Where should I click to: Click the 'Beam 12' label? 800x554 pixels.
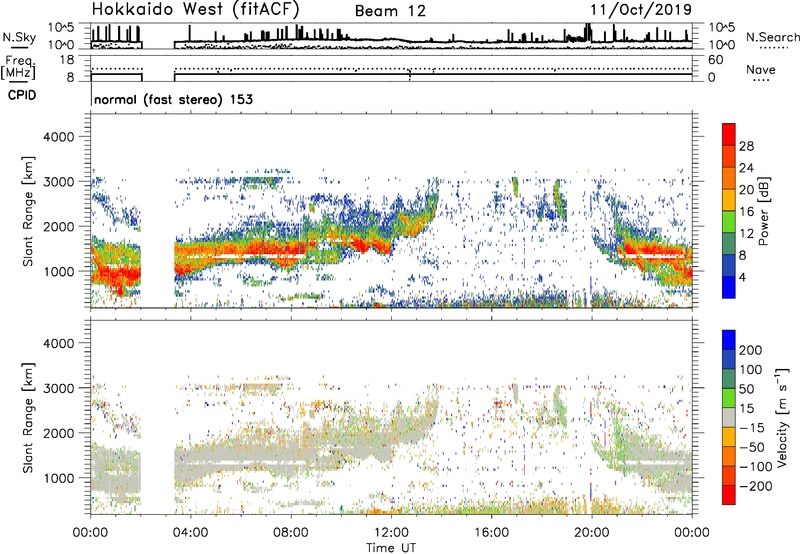click(x=390, y=11)
